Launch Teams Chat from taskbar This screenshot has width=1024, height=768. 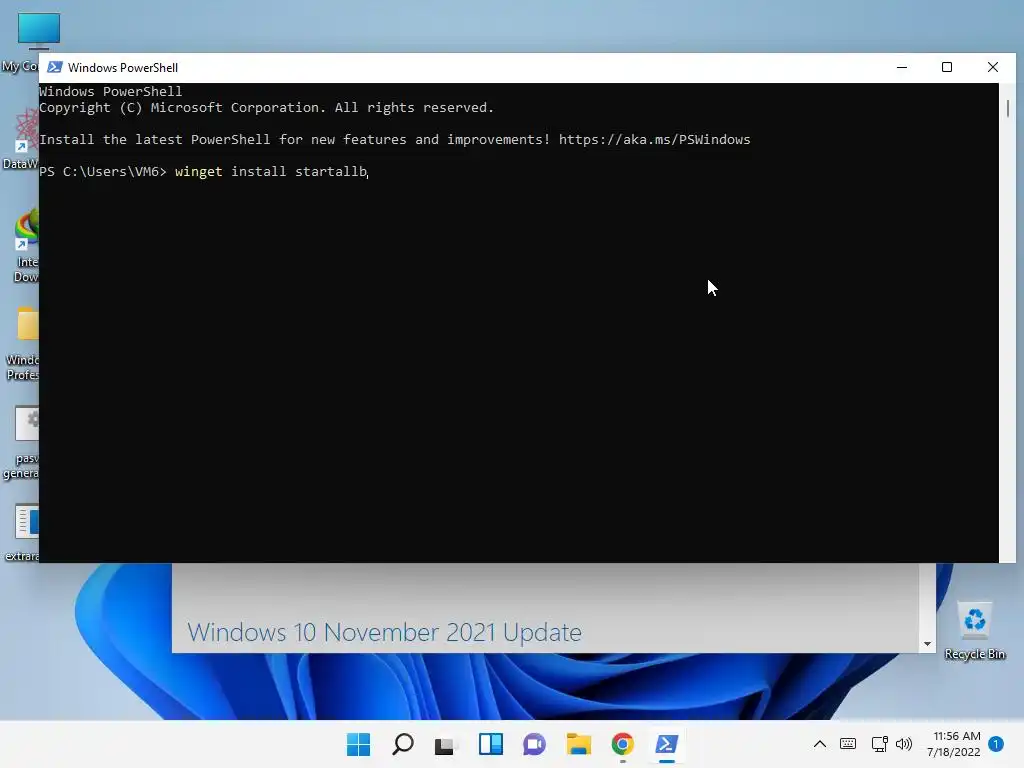click(x=534, y=744)
